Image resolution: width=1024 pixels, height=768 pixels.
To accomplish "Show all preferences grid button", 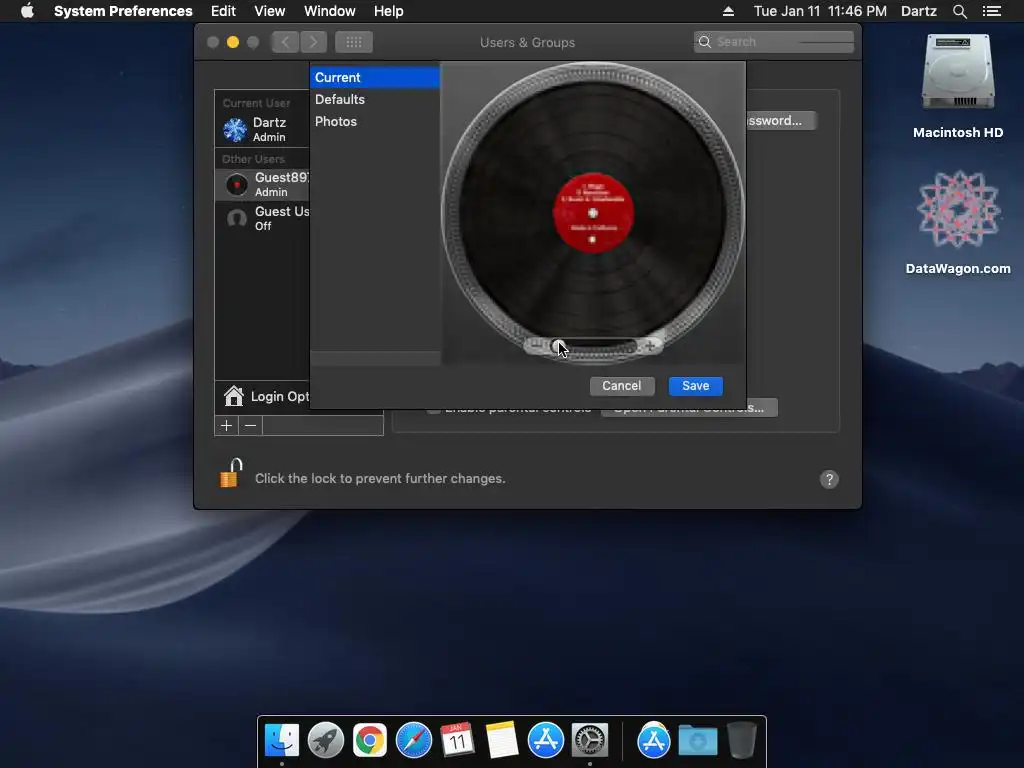I will [353, 42].
